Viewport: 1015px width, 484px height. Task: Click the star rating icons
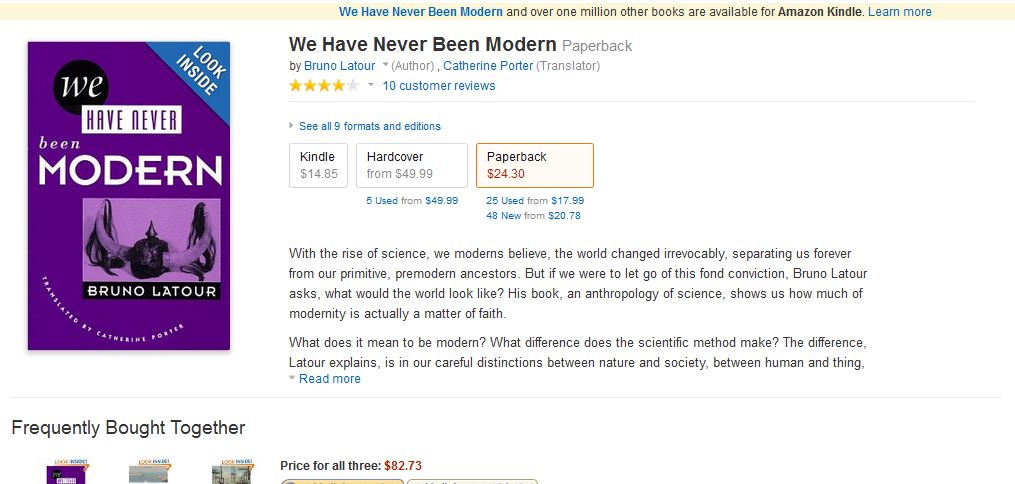[323, 86]
